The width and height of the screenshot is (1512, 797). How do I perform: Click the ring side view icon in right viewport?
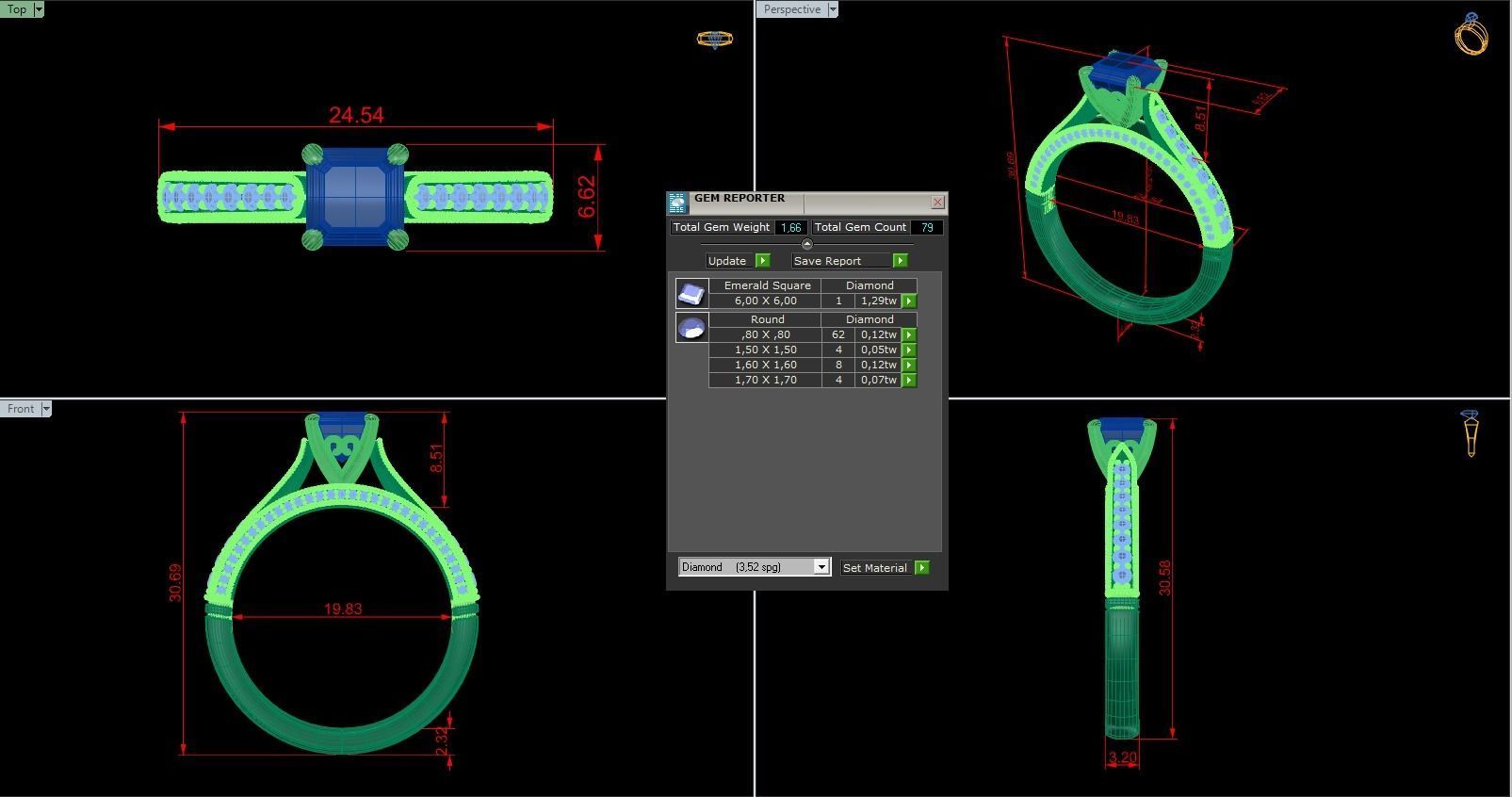pos(1471,433)
